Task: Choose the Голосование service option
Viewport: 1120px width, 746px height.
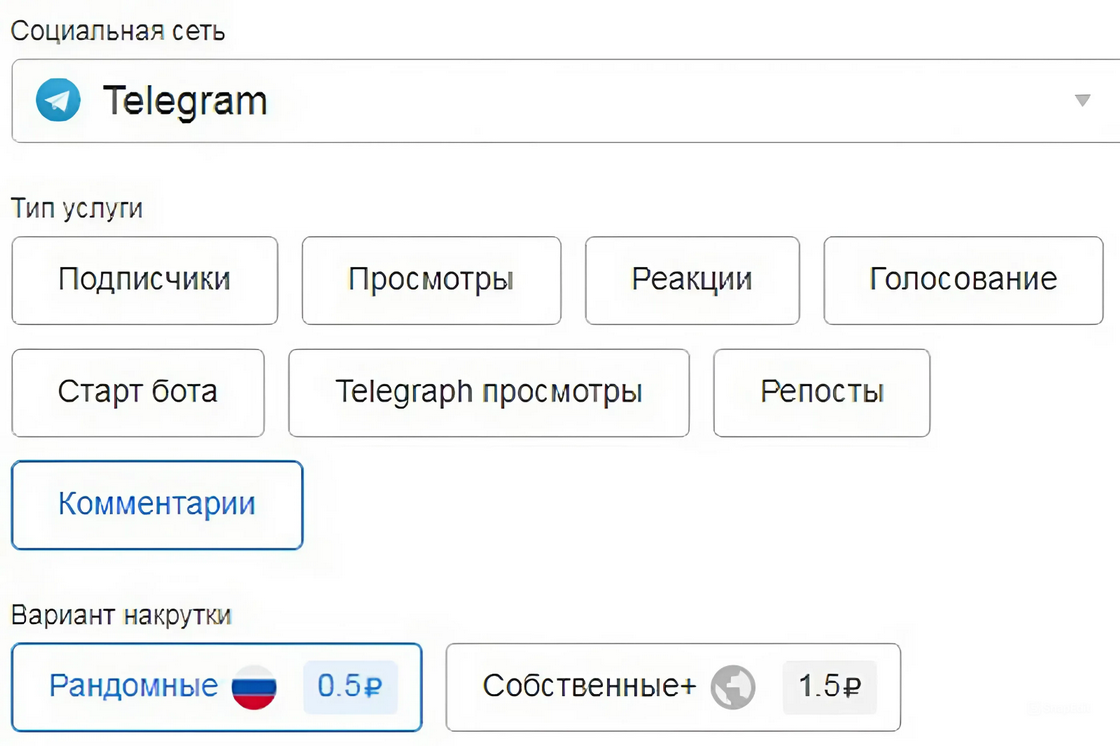Action: [x=963, y=279]
